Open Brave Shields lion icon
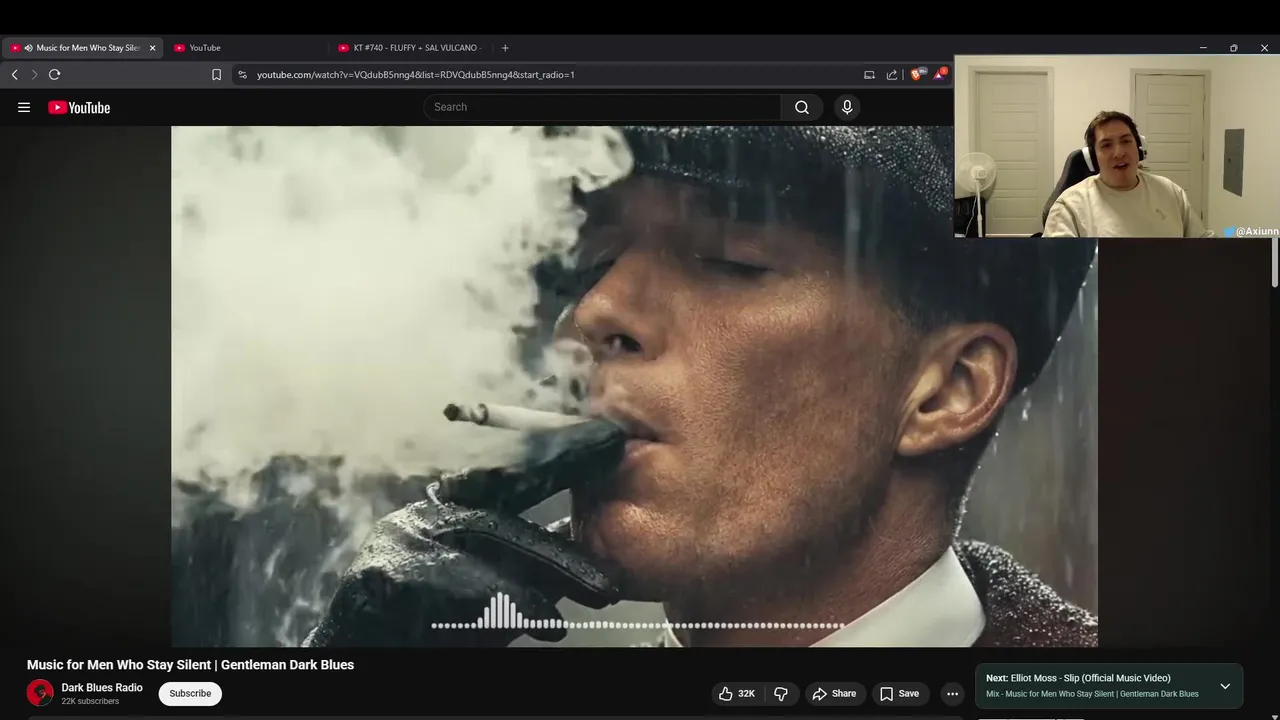Screen dimensions: 1280x720 917,74
